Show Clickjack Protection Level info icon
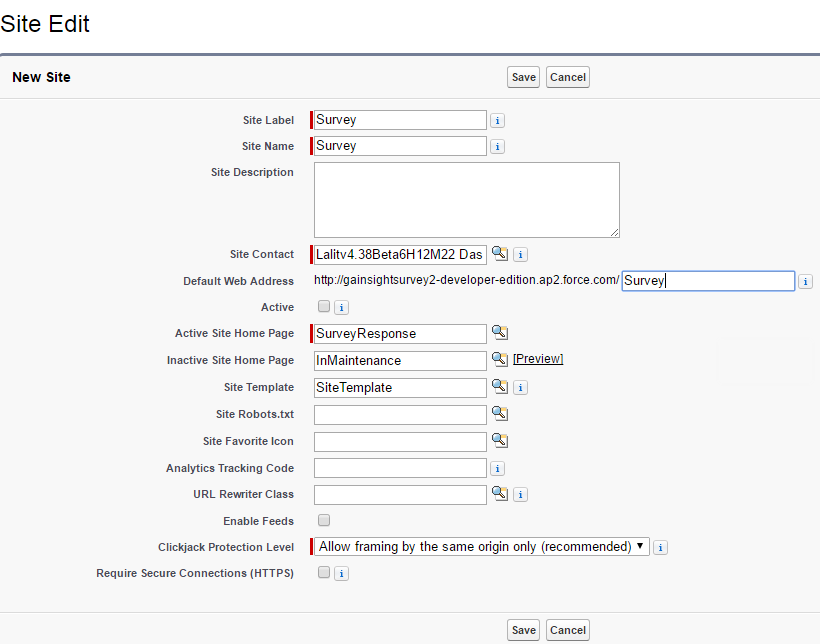This screenshot has width=820, height=644. [x=660, y=548]
